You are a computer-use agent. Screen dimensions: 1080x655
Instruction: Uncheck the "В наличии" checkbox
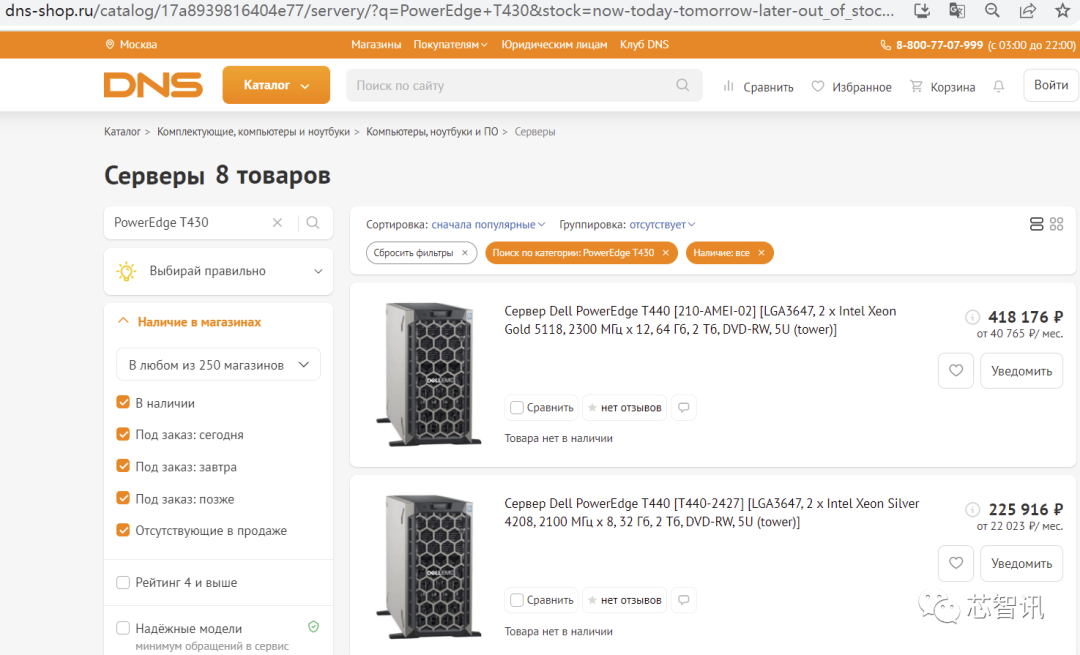pyautogui.click(x=123, y=403)
